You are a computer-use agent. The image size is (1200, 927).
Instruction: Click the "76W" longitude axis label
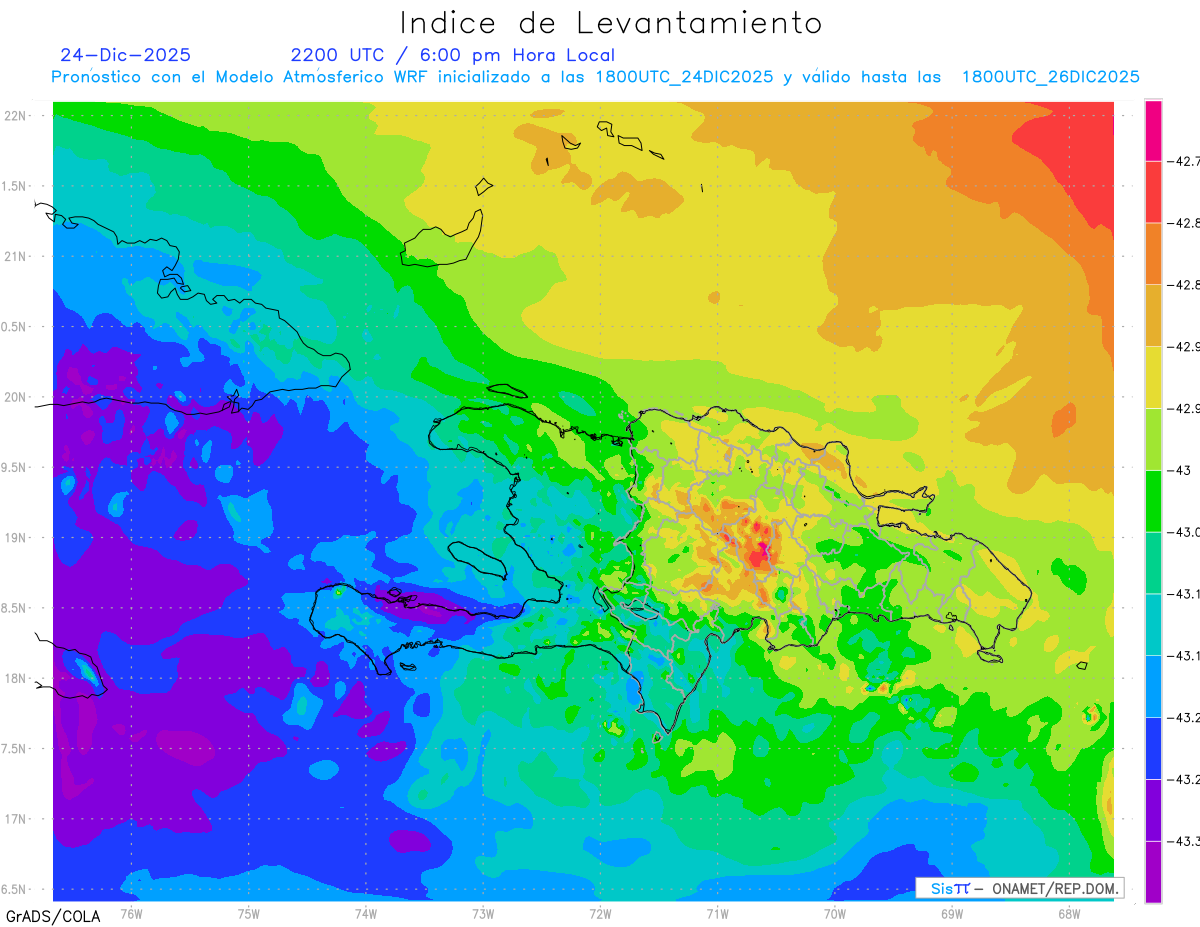(131, 913)
